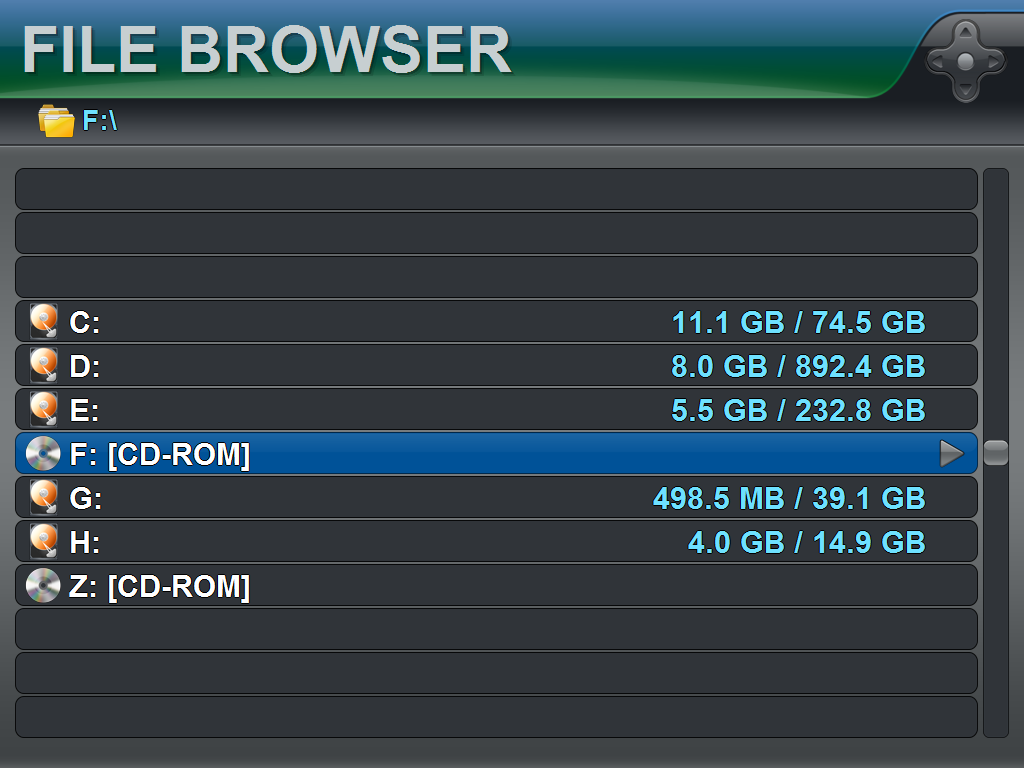The image size is (1024, 768).
Task: Click the F: CD-ROM disc icon
Action: click(x=43, y=454)
